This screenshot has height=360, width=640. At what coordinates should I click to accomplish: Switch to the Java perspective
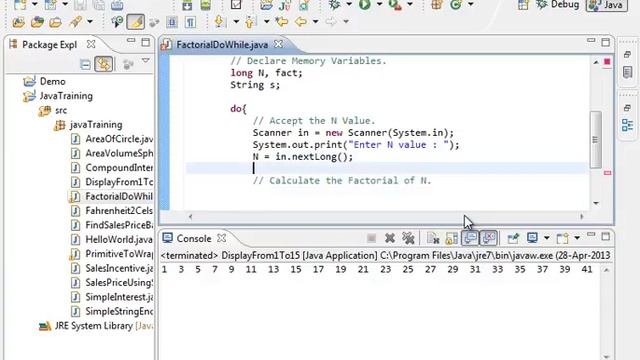607,5
